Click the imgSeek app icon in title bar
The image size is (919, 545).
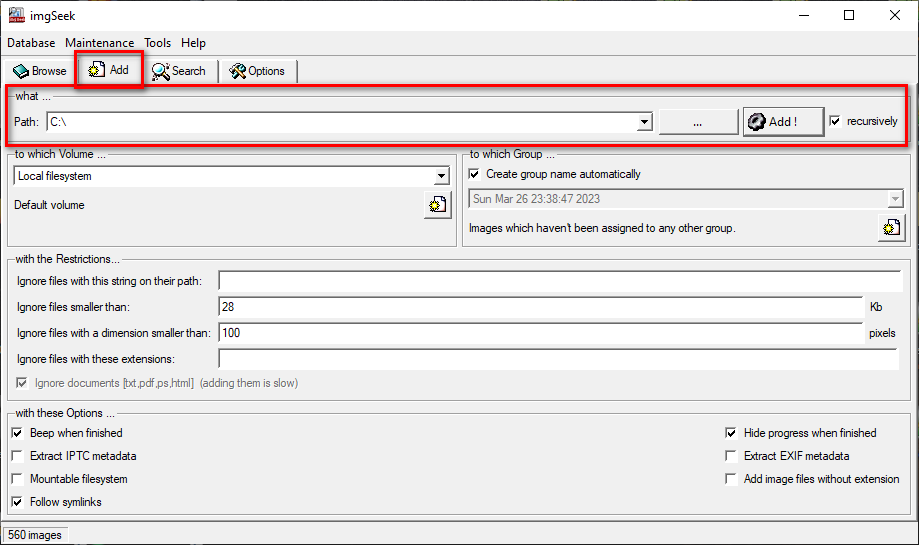(x=16, y=15)
